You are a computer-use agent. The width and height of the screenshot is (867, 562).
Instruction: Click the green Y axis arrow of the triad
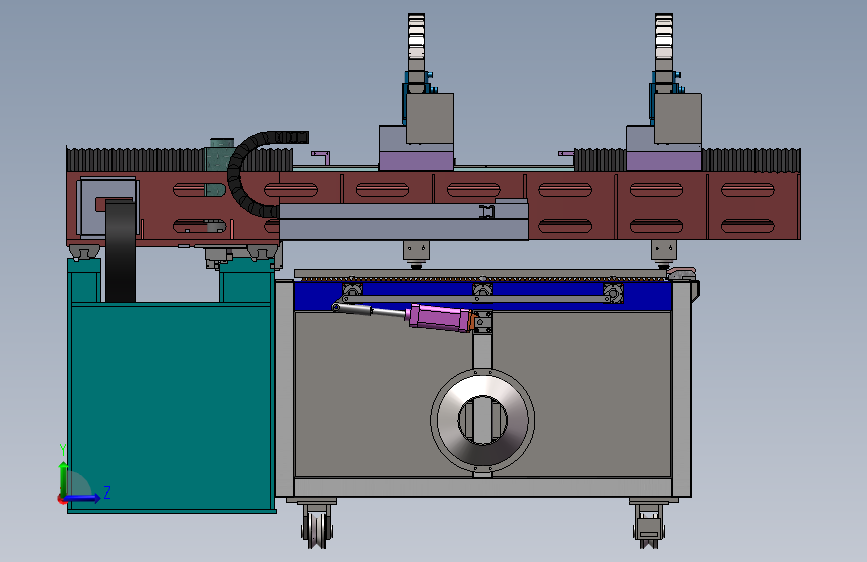[x=64, y=479]
